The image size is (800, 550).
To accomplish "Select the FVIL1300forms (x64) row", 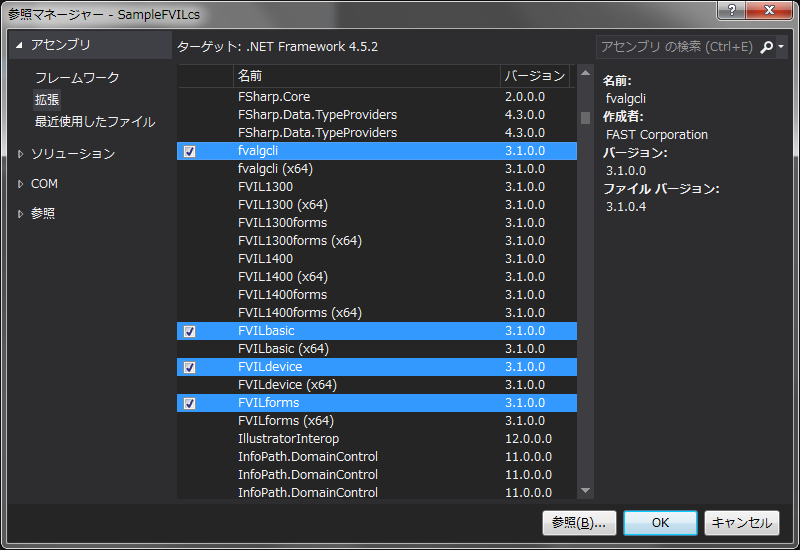I will pyautogui.click(x=377, y=241).
